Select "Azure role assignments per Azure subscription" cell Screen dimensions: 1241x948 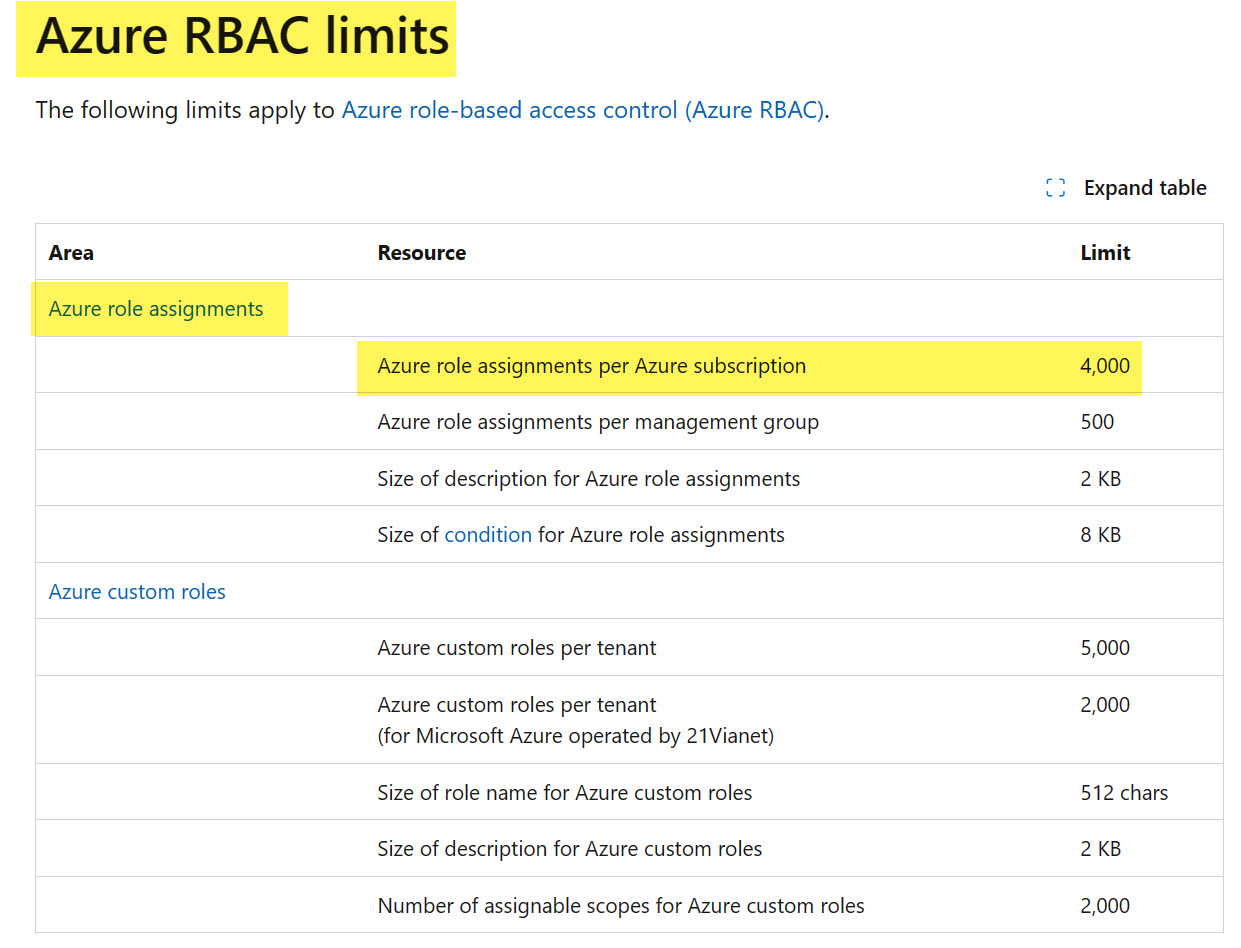[x=592, y=366]
